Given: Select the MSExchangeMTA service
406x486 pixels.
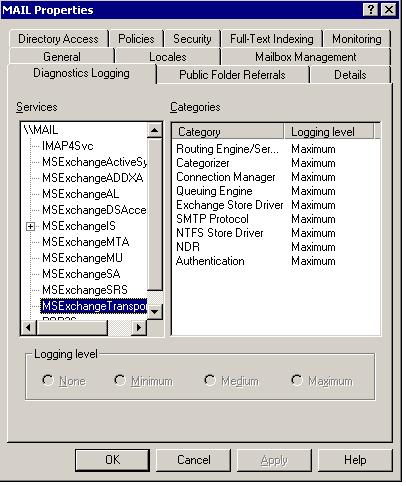Looking at the screenshot, I should [86, 242].
